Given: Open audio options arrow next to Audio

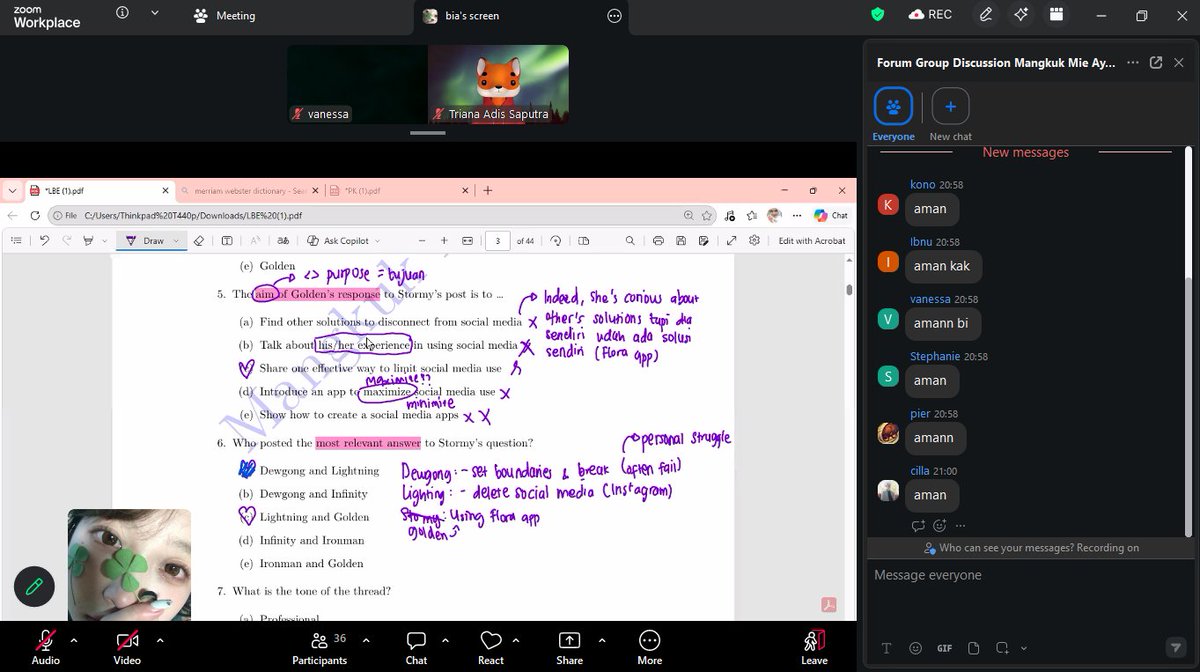Looking at the screenshot, I should click(74, 640).
